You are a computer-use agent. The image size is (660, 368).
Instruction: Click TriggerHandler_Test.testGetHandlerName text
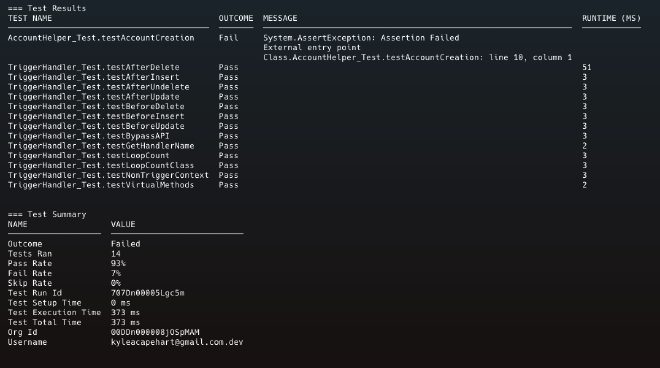pos(101,146)
